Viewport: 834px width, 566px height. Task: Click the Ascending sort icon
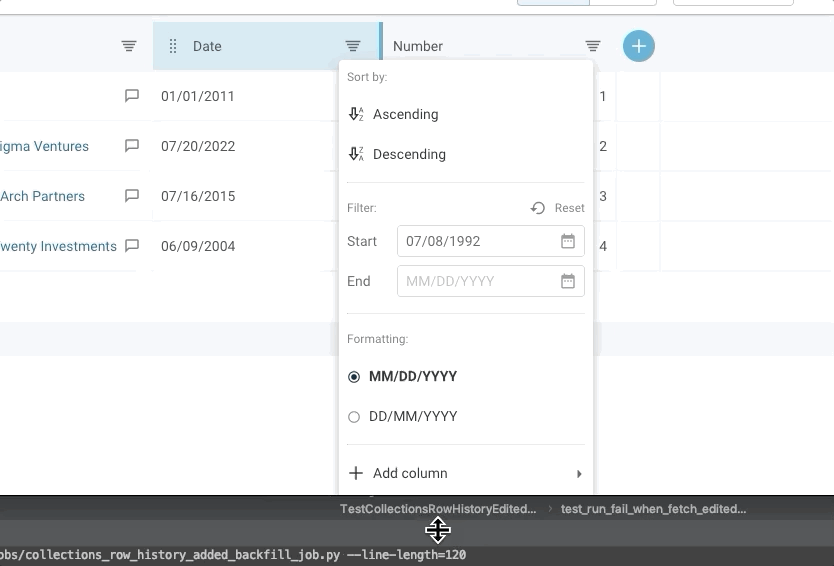[356, 114]
